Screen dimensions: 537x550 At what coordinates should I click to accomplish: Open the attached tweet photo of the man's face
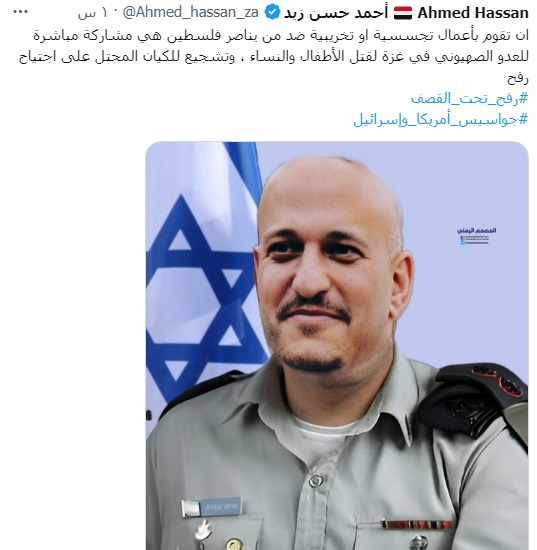click(x=337, y=346)
